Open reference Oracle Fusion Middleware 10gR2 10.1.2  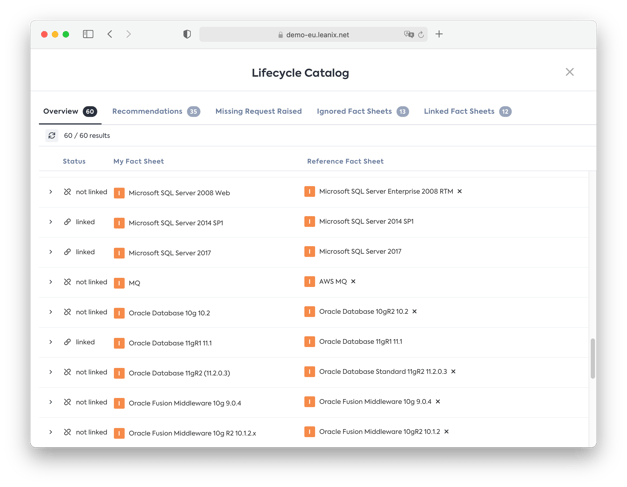coord(379,431)
